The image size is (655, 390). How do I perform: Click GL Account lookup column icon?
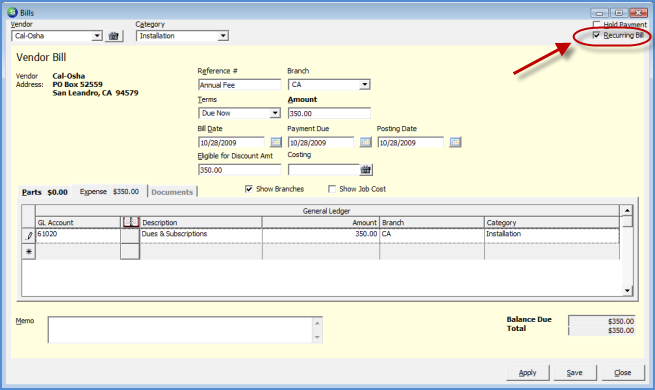(x=131, y=222)
